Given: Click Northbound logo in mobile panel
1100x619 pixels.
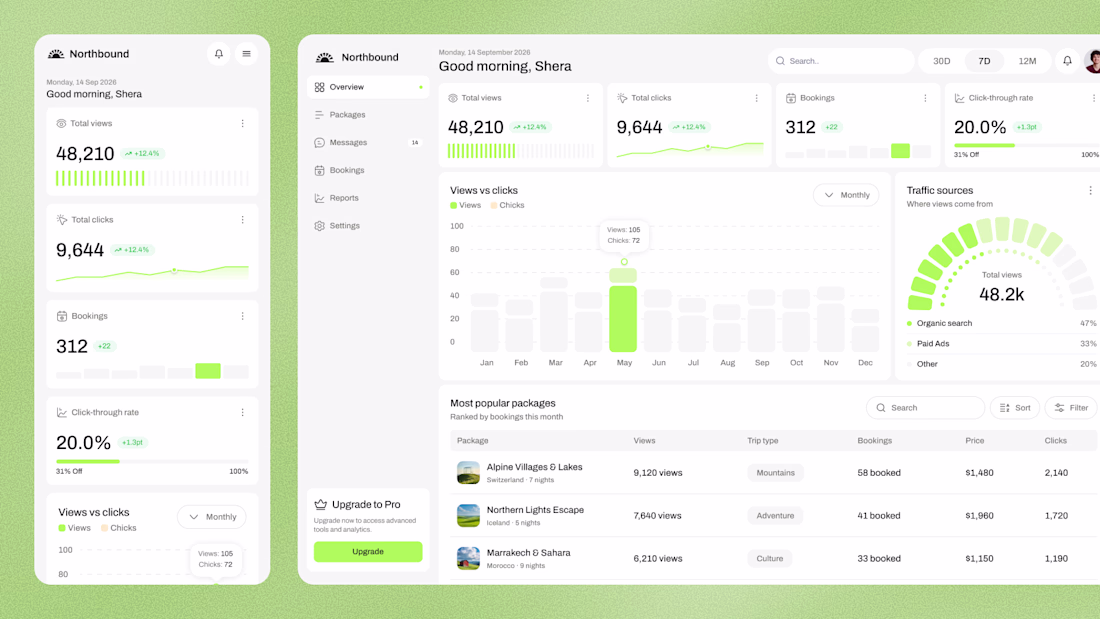Looking at the screenshot, I should (x=88, y=54).
